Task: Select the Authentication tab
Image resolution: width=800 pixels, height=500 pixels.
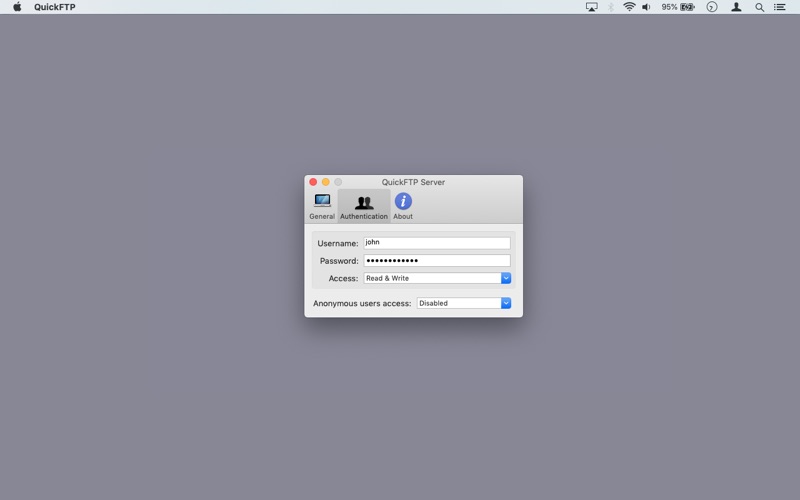Action: 364,206
